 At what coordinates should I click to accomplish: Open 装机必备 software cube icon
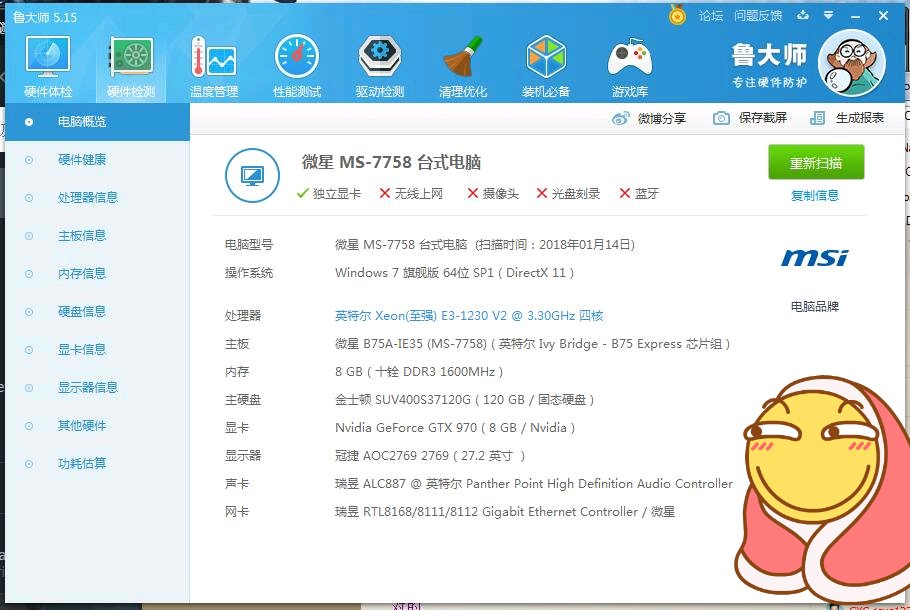click(x=546, y=66)
